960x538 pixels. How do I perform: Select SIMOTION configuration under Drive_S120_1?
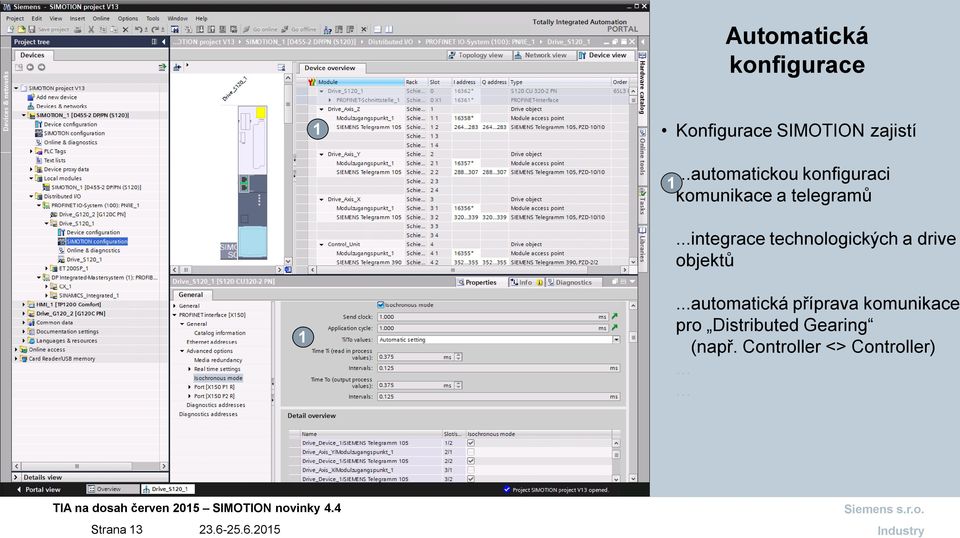click(x=97, y=241)
